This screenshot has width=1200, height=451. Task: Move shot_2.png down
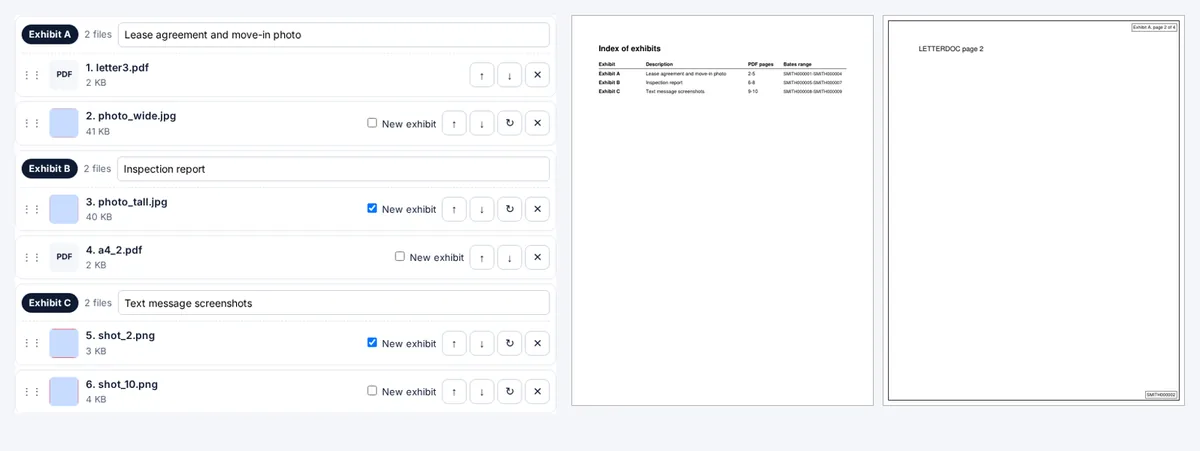pos(482,343)
